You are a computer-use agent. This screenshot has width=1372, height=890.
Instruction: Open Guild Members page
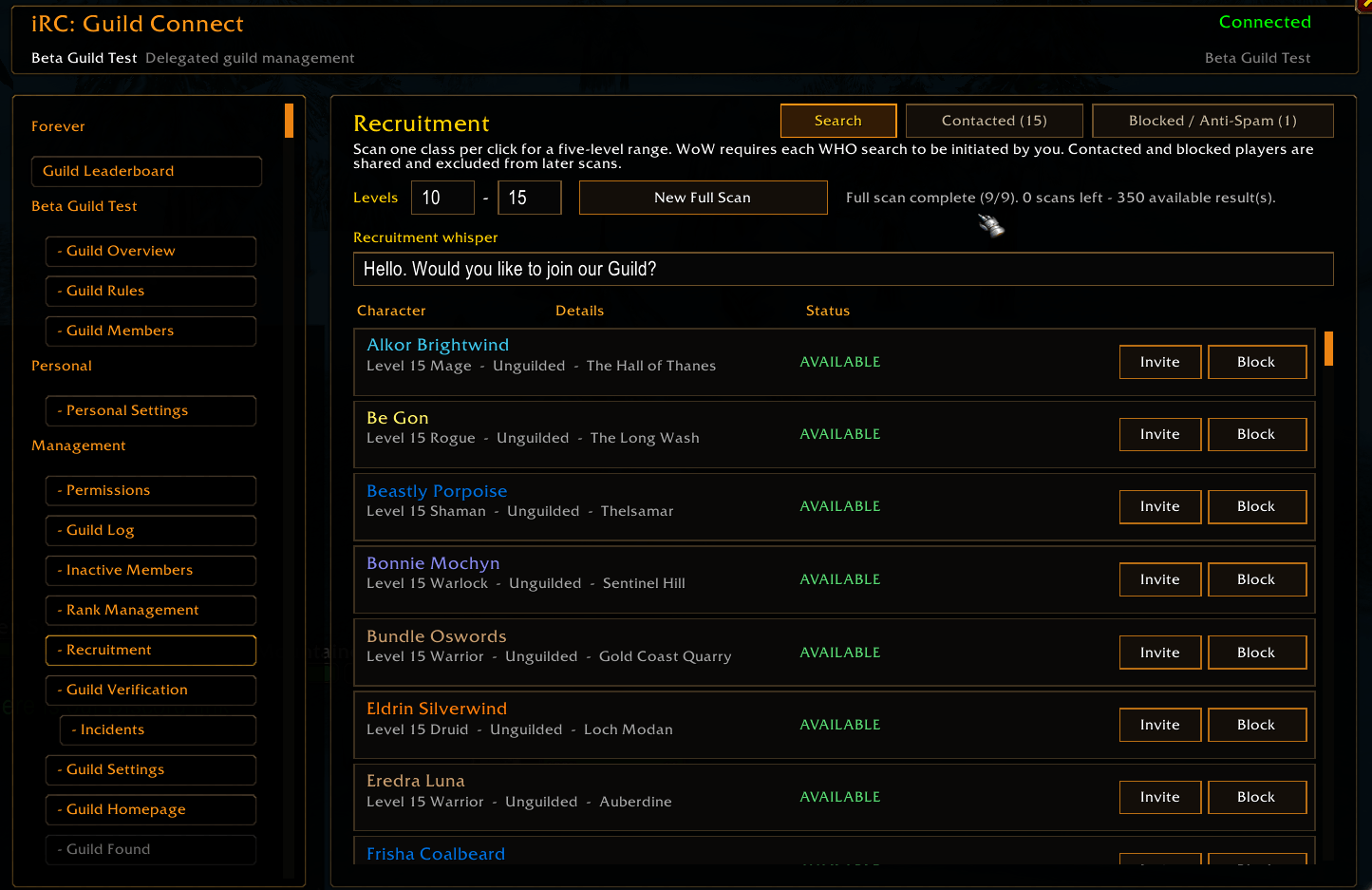click(x=151, y=331)
